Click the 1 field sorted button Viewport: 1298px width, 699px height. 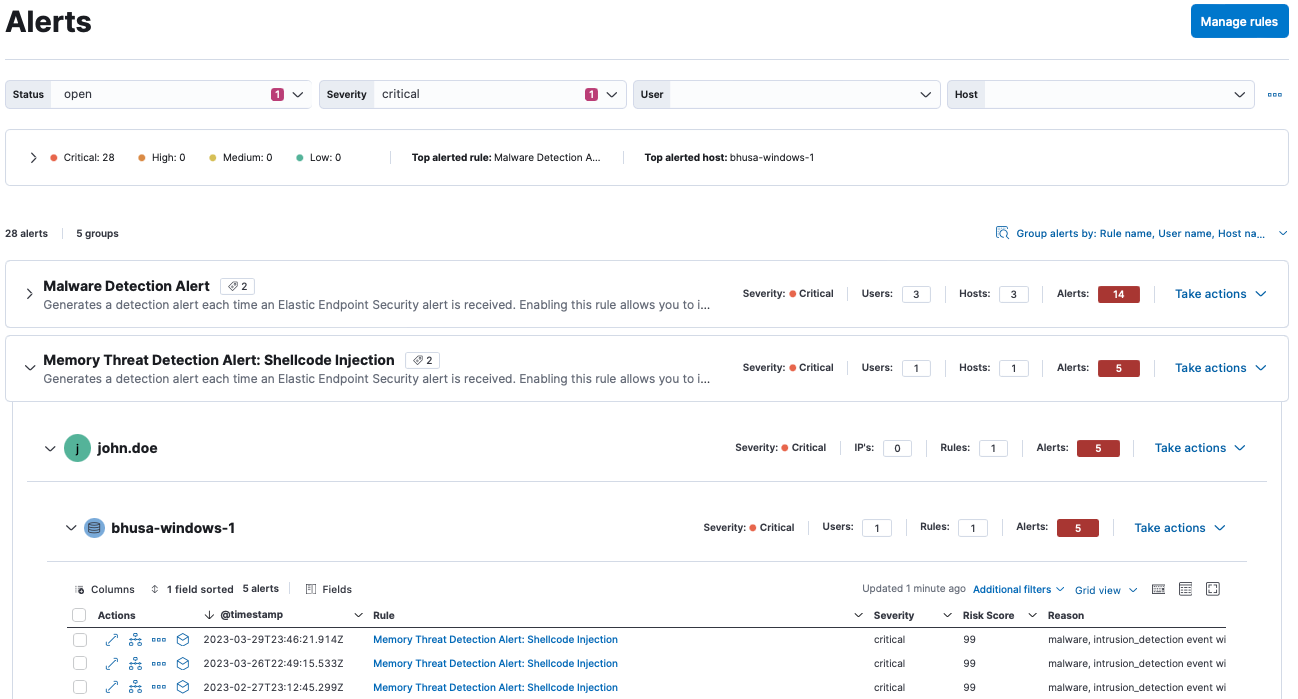(x=192, y=590)
